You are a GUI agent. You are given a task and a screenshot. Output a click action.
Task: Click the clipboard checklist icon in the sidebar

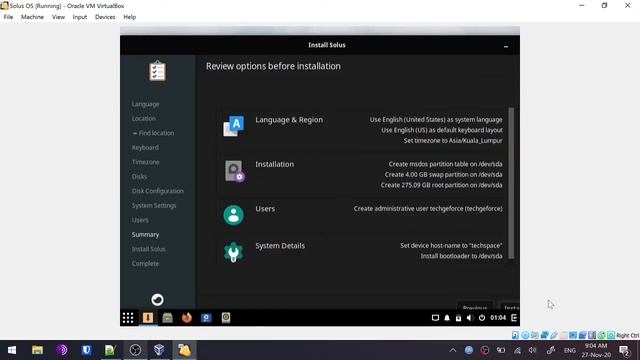point(157,71)
